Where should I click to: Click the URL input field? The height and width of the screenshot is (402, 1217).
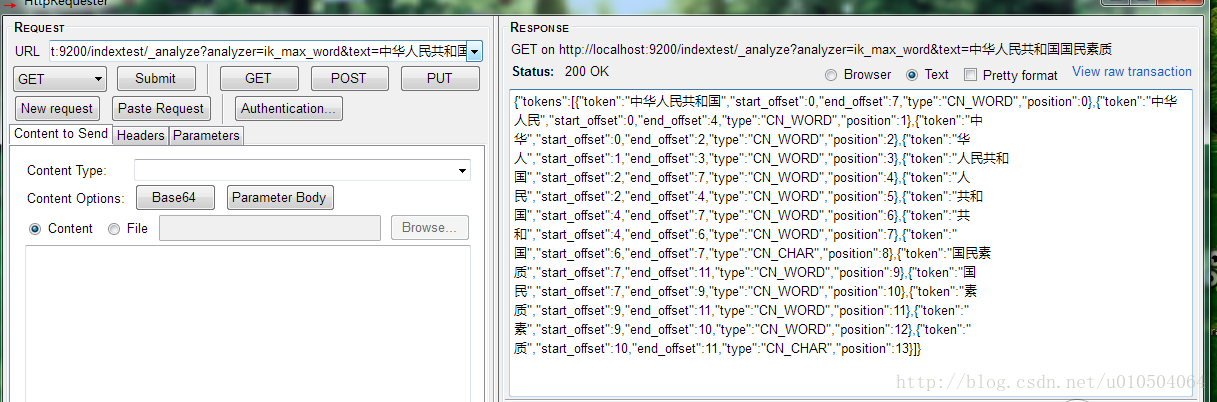point(257,51)
